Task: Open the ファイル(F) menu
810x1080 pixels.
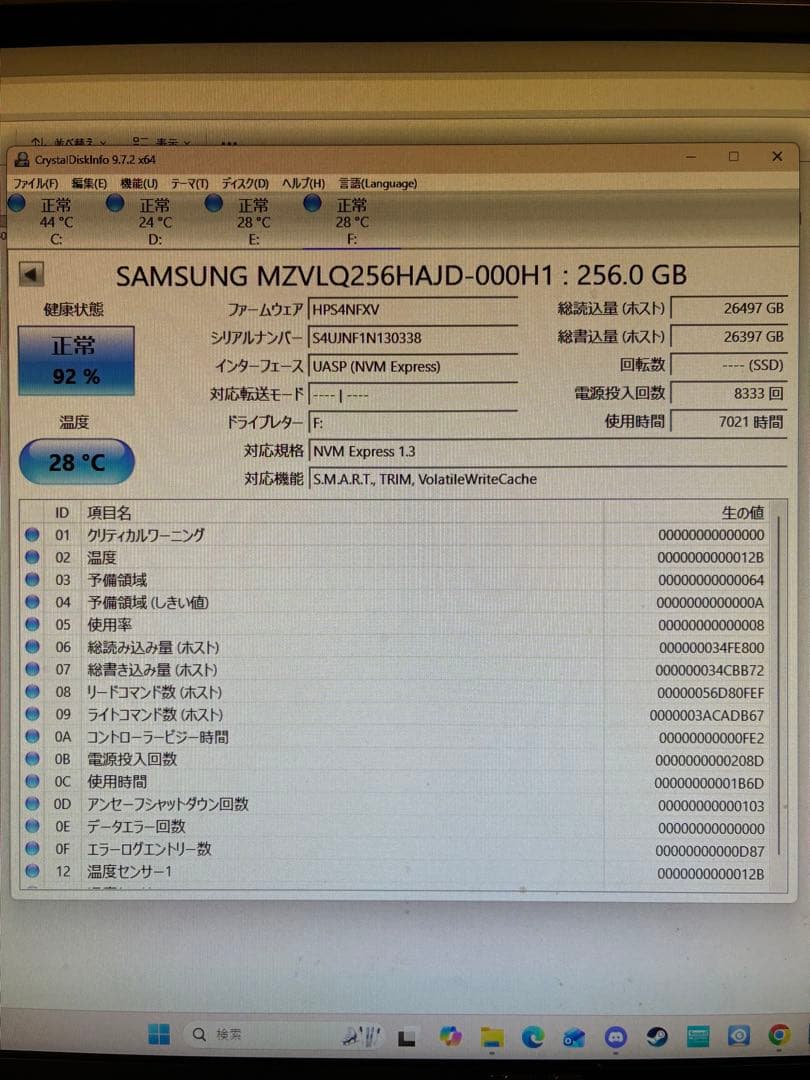Action: (x=36, y=183)
